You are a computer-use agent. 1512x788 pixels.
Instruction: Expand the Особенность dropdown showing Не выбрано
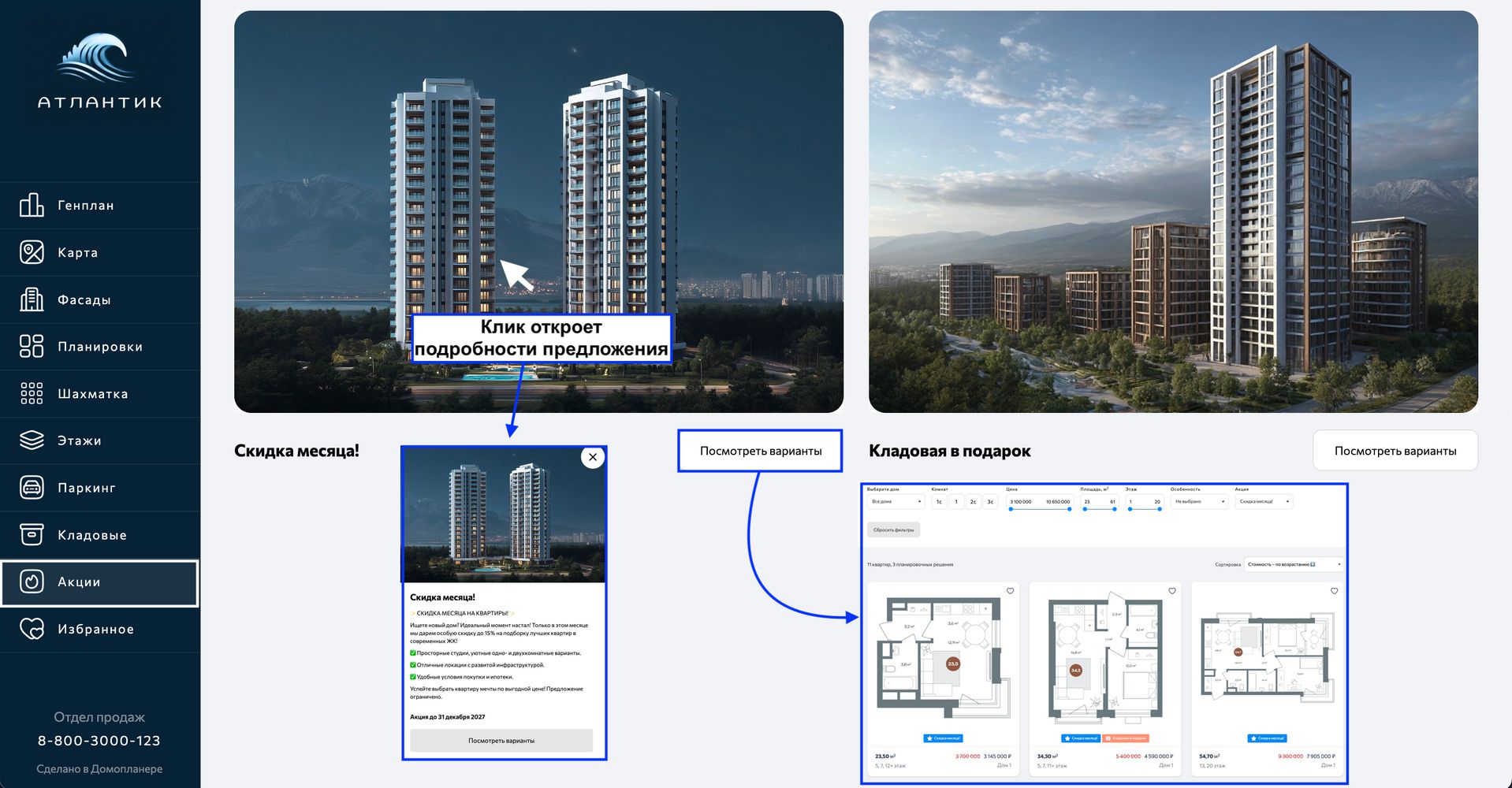click(1199, 502)
